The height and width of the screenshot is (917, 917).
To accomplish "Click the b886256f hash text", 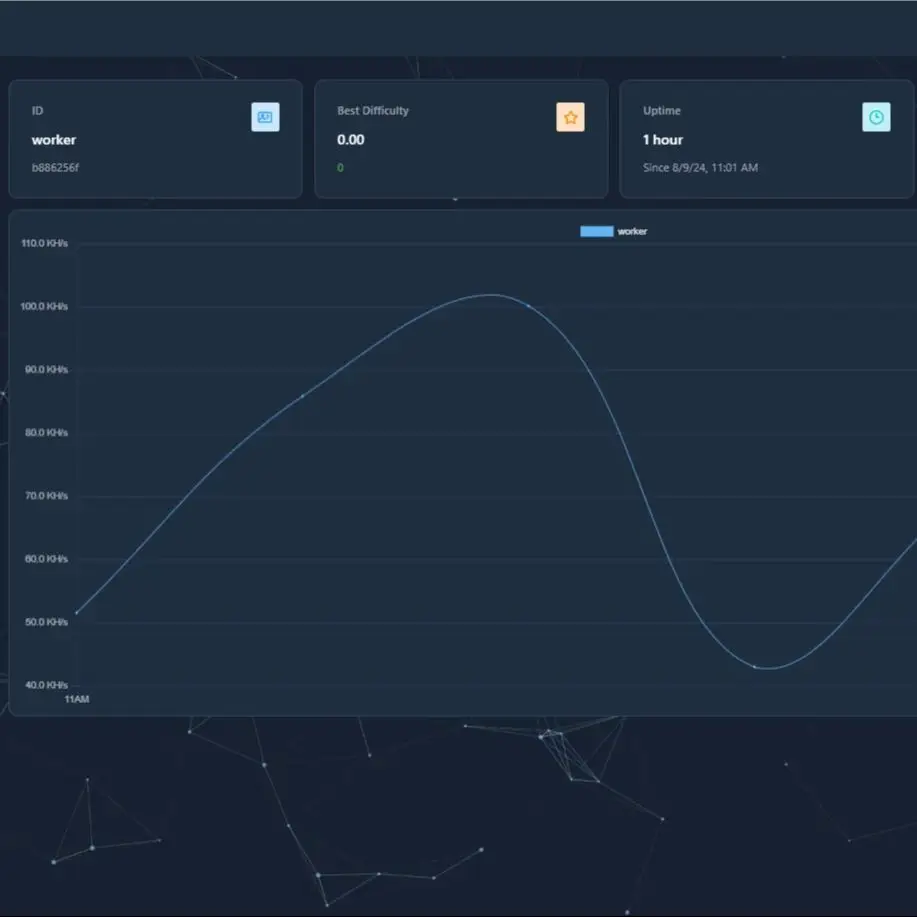I will point(55,167).
